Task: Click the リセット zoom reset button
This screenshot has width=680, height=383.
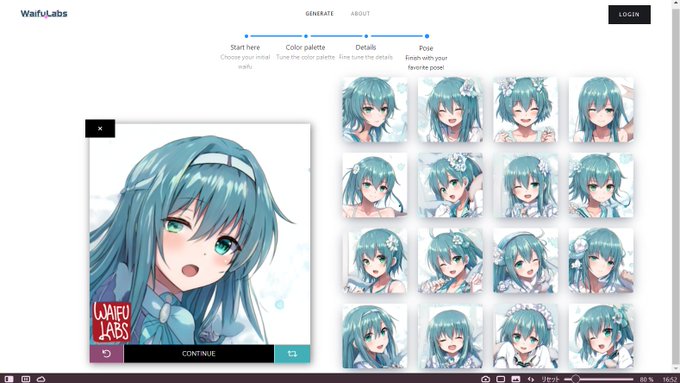Action: coord(550,380)
